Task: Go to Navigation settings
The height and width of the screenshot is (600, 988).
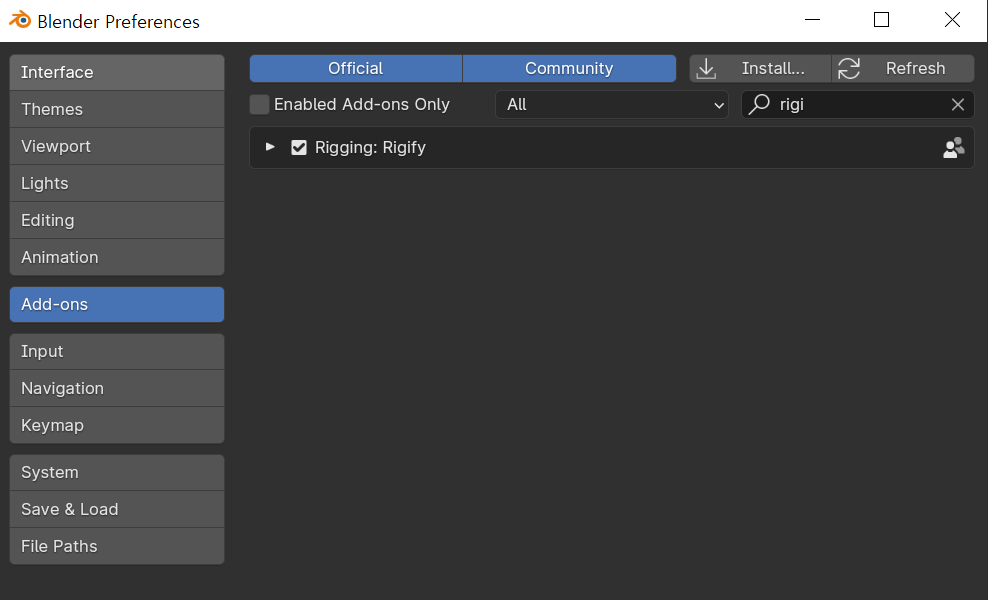Action: click(x=117, y=388)
